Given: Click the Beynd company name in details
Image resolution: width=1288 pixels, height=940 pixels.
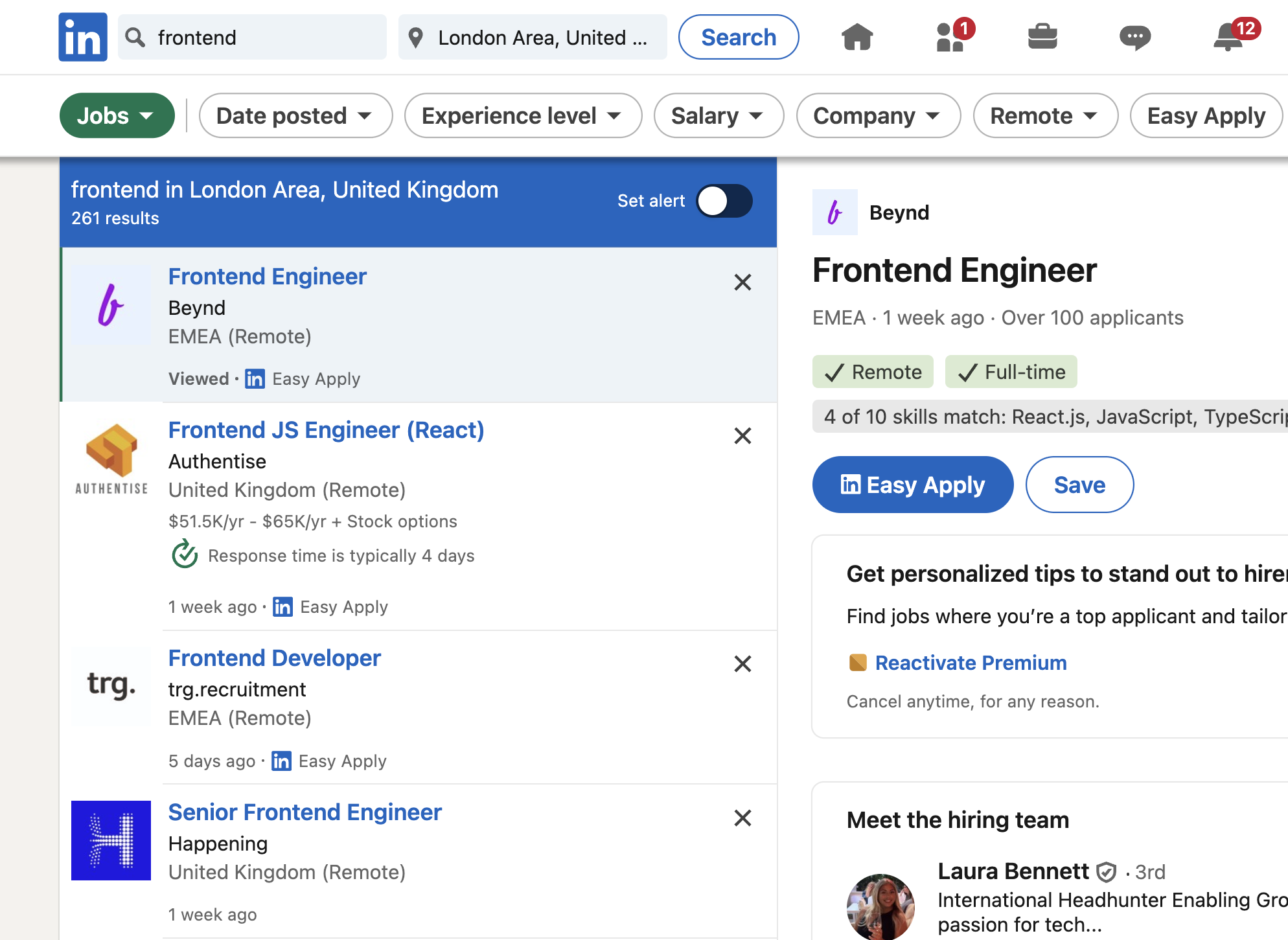Looking at the screenshot, I should pos(899,212).
